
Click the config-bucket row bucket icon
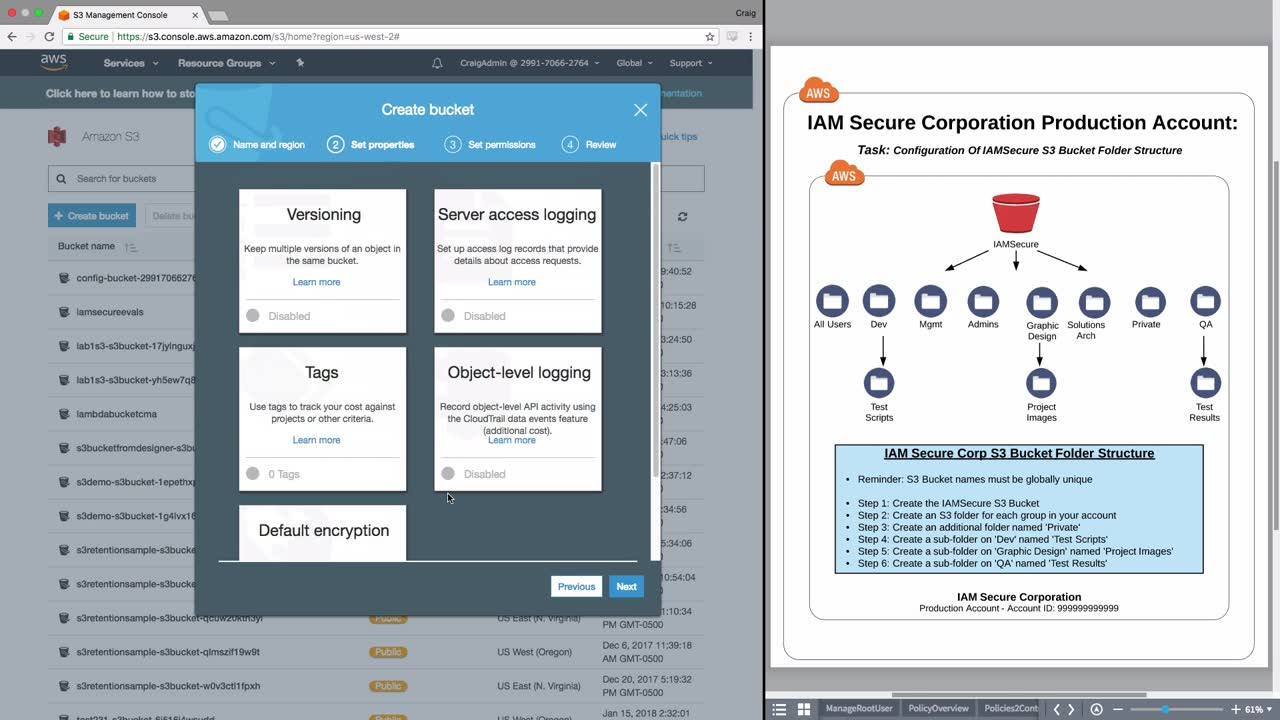(x=63, y=278)
